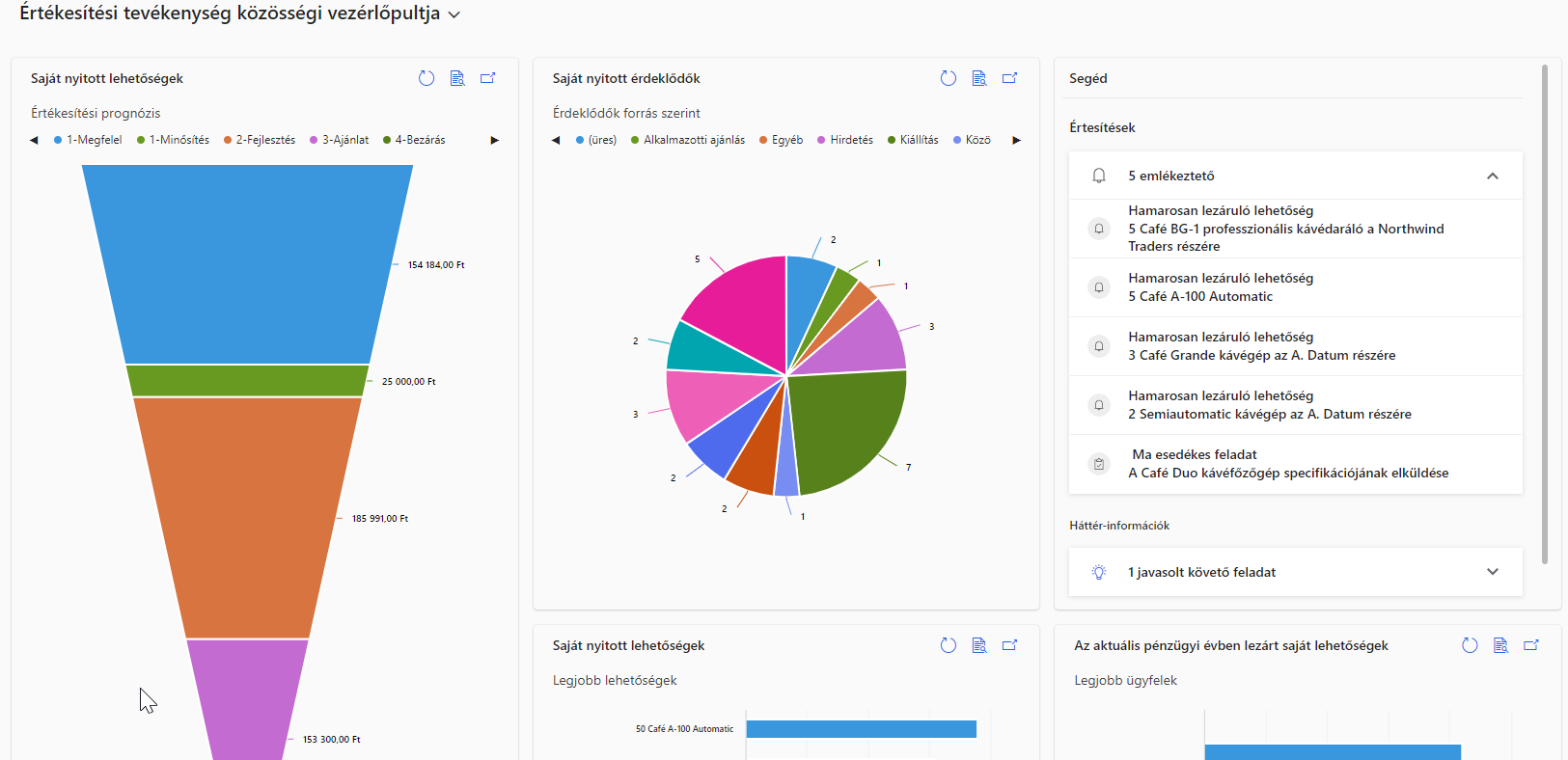Refresh the Saját nyitott lehetőségek funnel chart
1568x760 pixels.
tap(426, 78)
